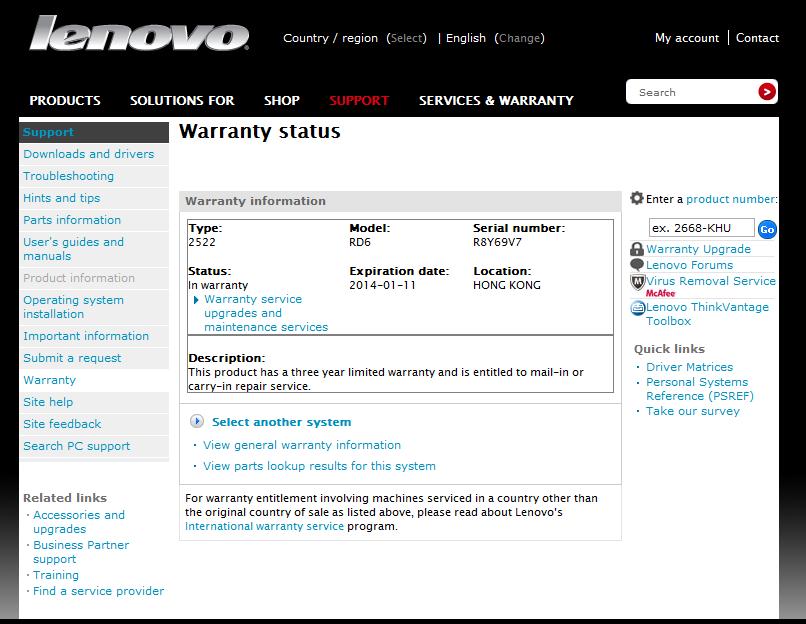The image size is (806, 624).
Task: Click the red search submit arrow icon
Action: pyautogui.click(x=767, y=92)
